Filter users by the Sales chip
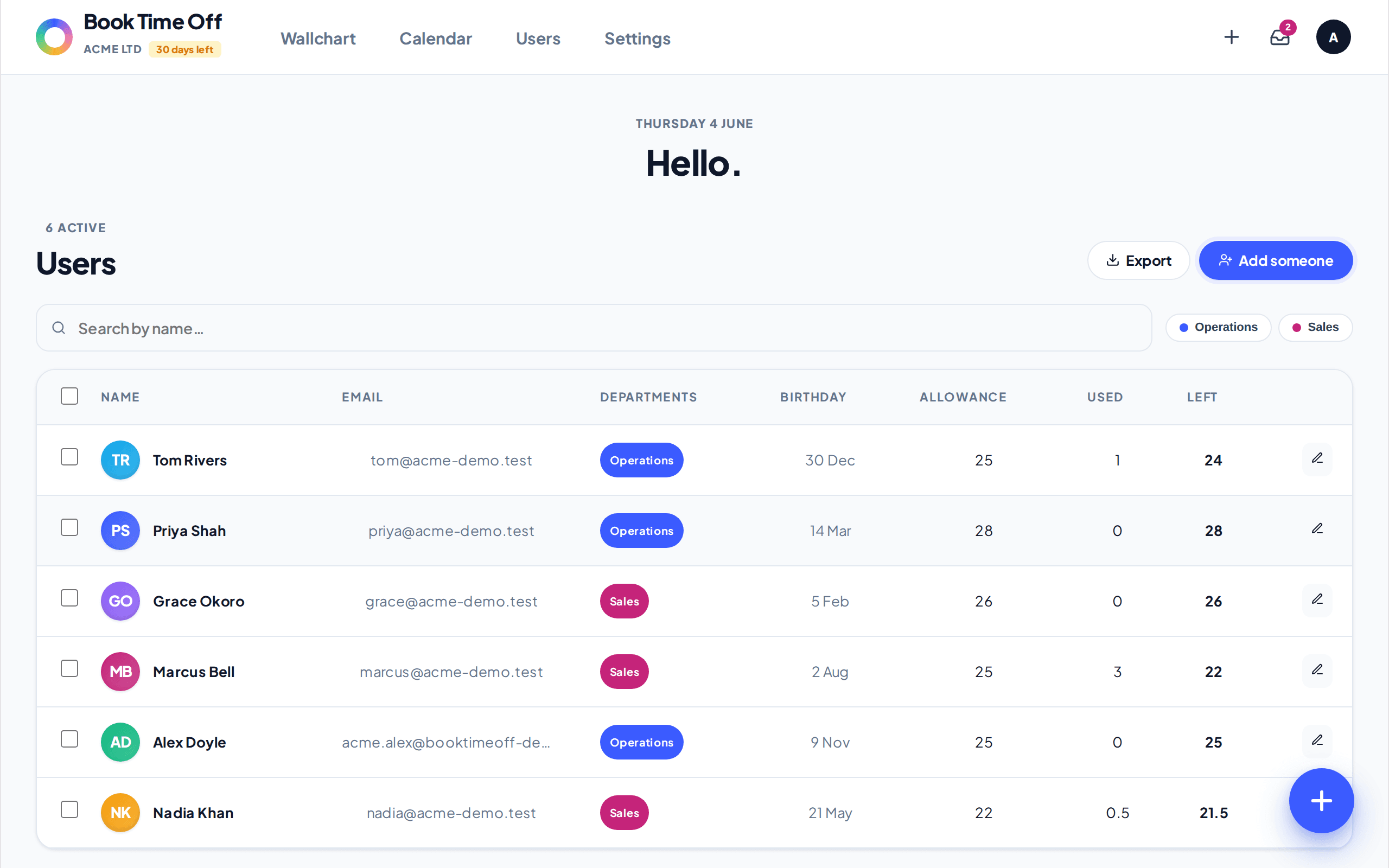 click(1315, 327)
